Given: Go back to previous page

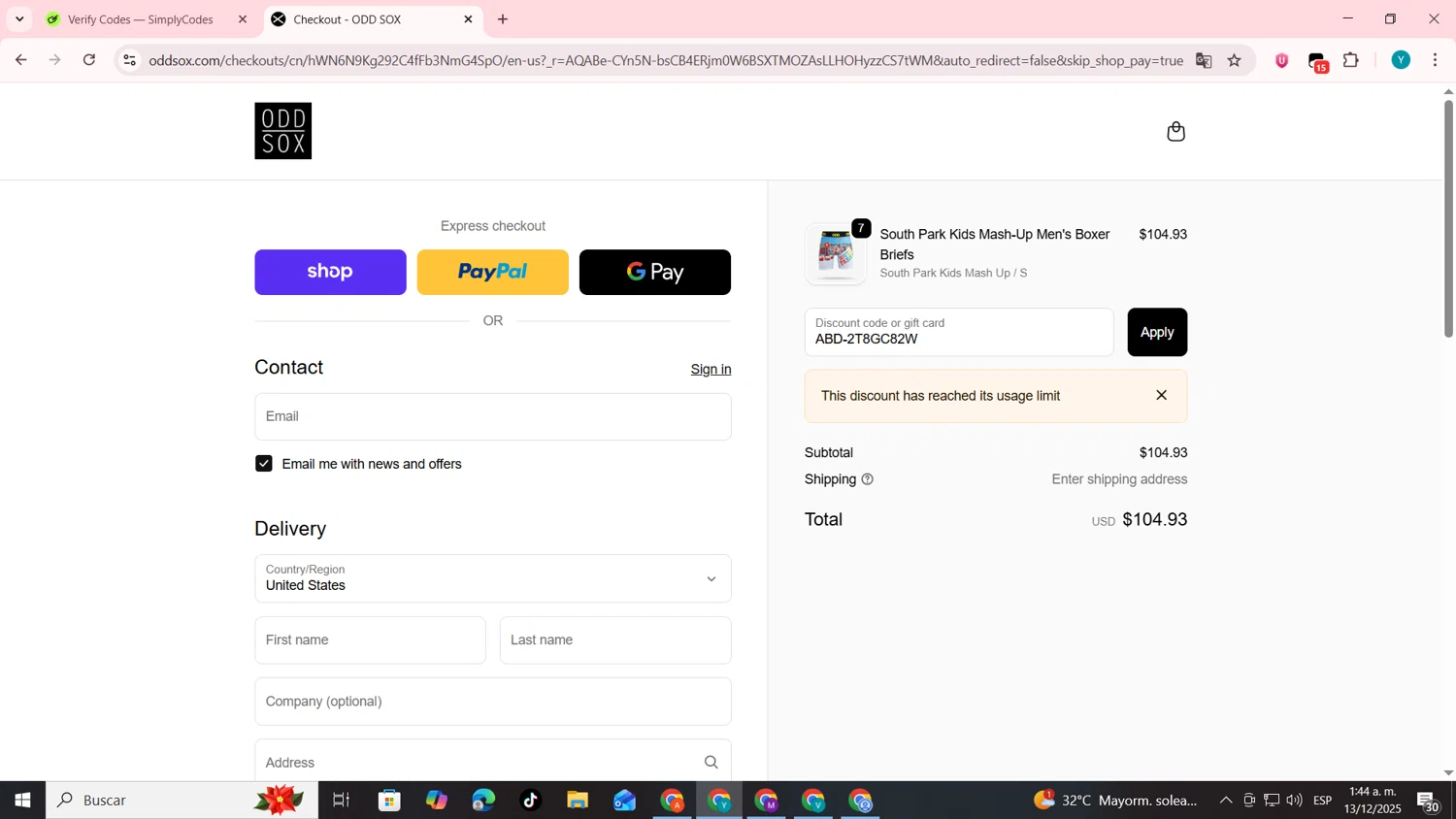Looking at the screenshot, I should 20,60.
